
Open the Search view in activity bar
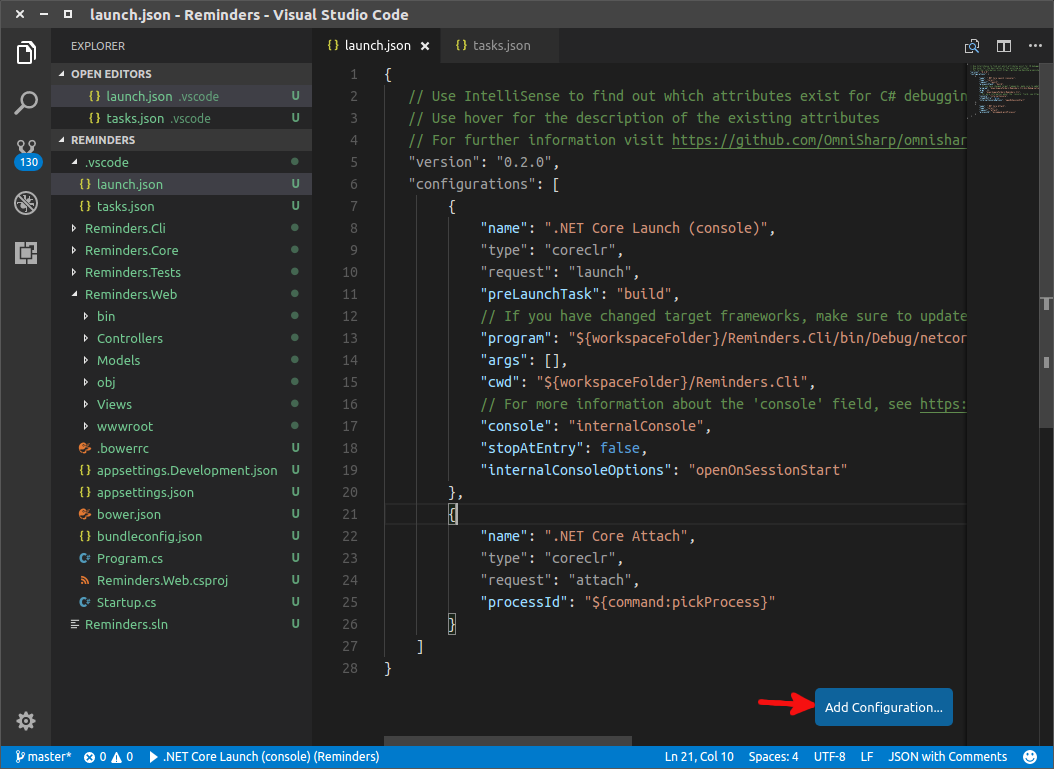point(26,103)
